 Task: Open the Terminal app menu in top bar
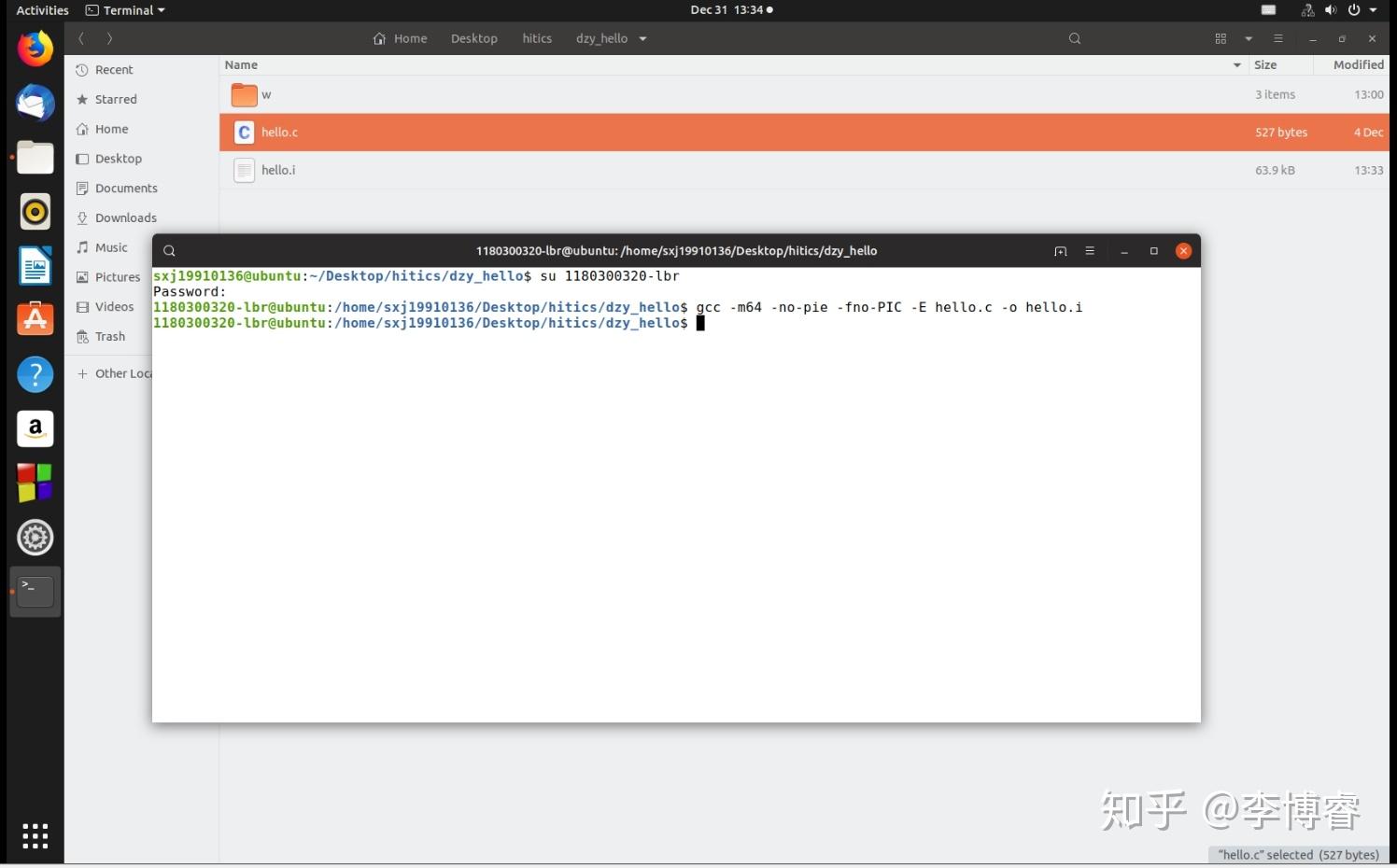coord(125,10)
